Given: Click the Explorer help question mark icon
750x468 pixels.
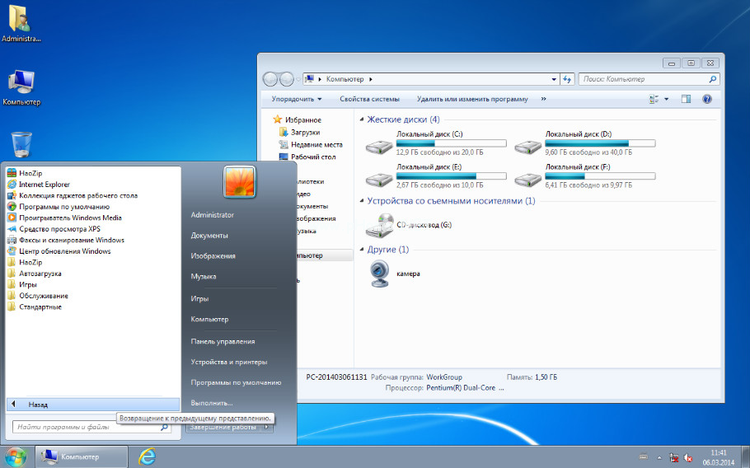Looking at the screenshot, I should point(707,99).
